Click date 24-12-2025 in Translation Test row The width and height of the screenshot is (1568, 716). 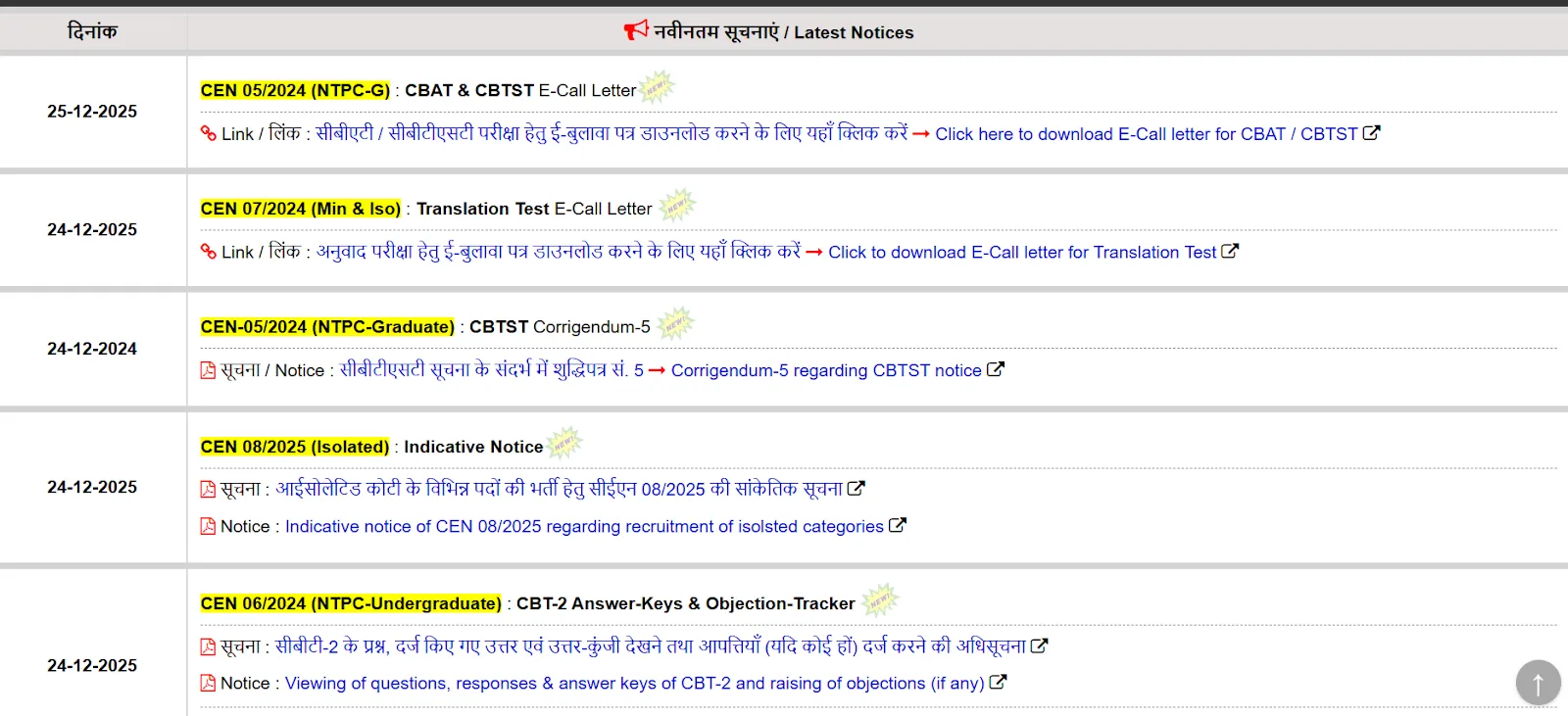92,230
